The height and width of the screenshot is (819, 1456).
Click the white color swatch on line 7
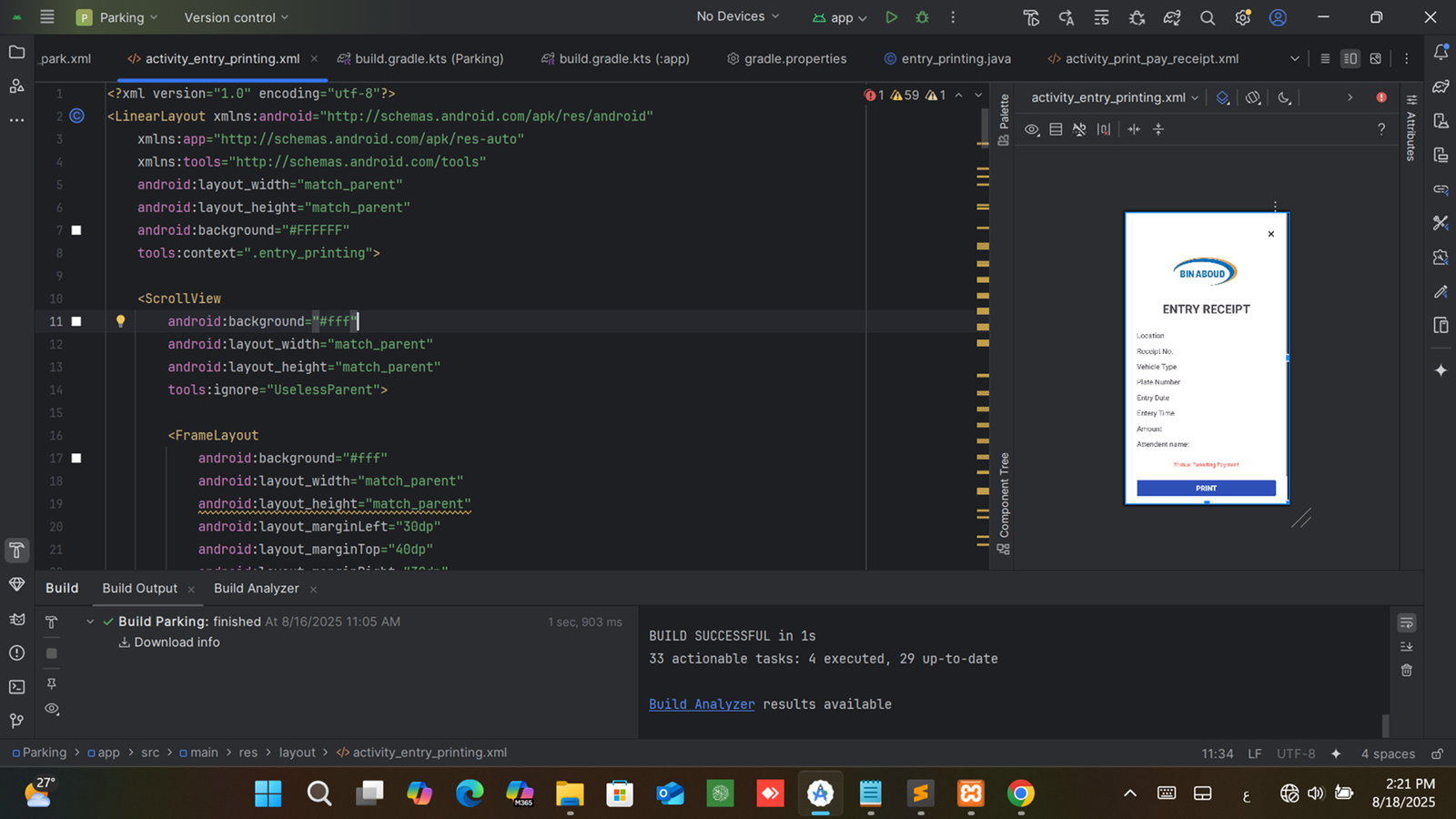(x=76, y=230)
